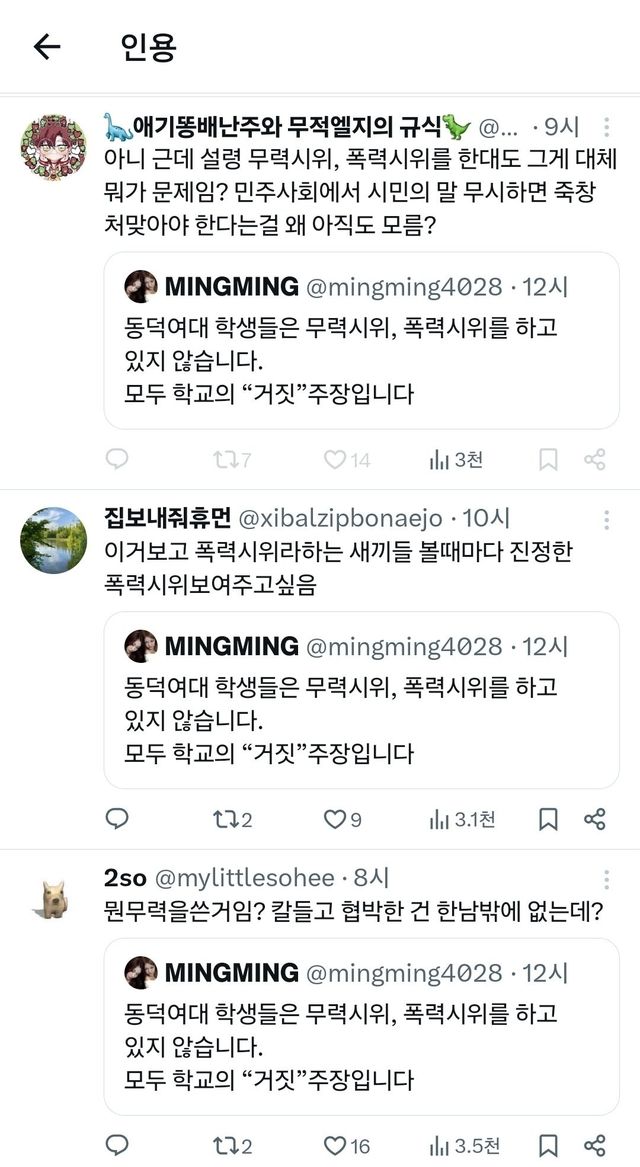Screen dimensions: 640x1167
Task: Open the @xibalzipbonaejo username link
Action: 342,518
